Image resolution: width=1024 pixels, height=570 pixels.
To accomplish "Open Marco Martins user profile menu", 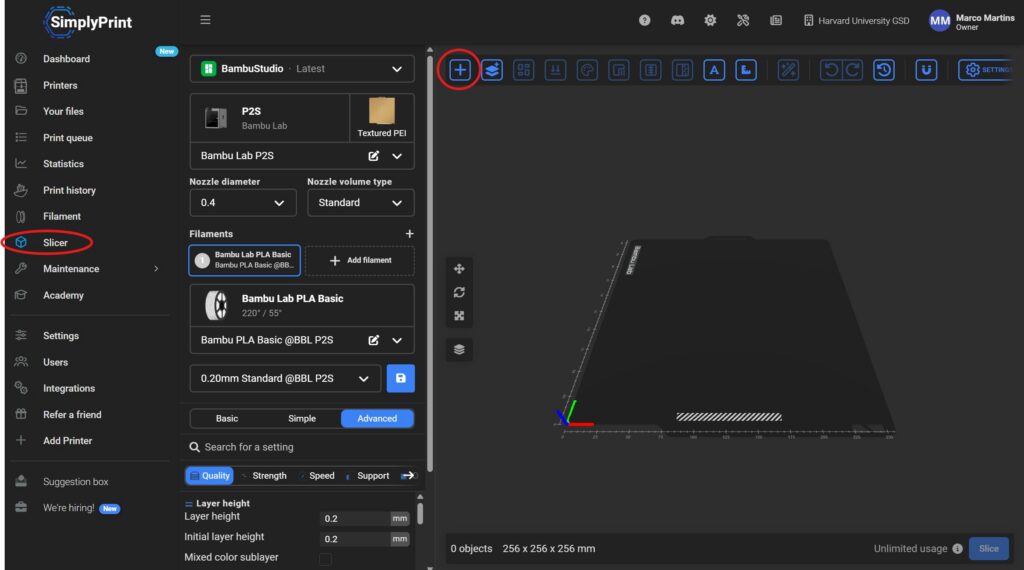I will tap(972, 21).
